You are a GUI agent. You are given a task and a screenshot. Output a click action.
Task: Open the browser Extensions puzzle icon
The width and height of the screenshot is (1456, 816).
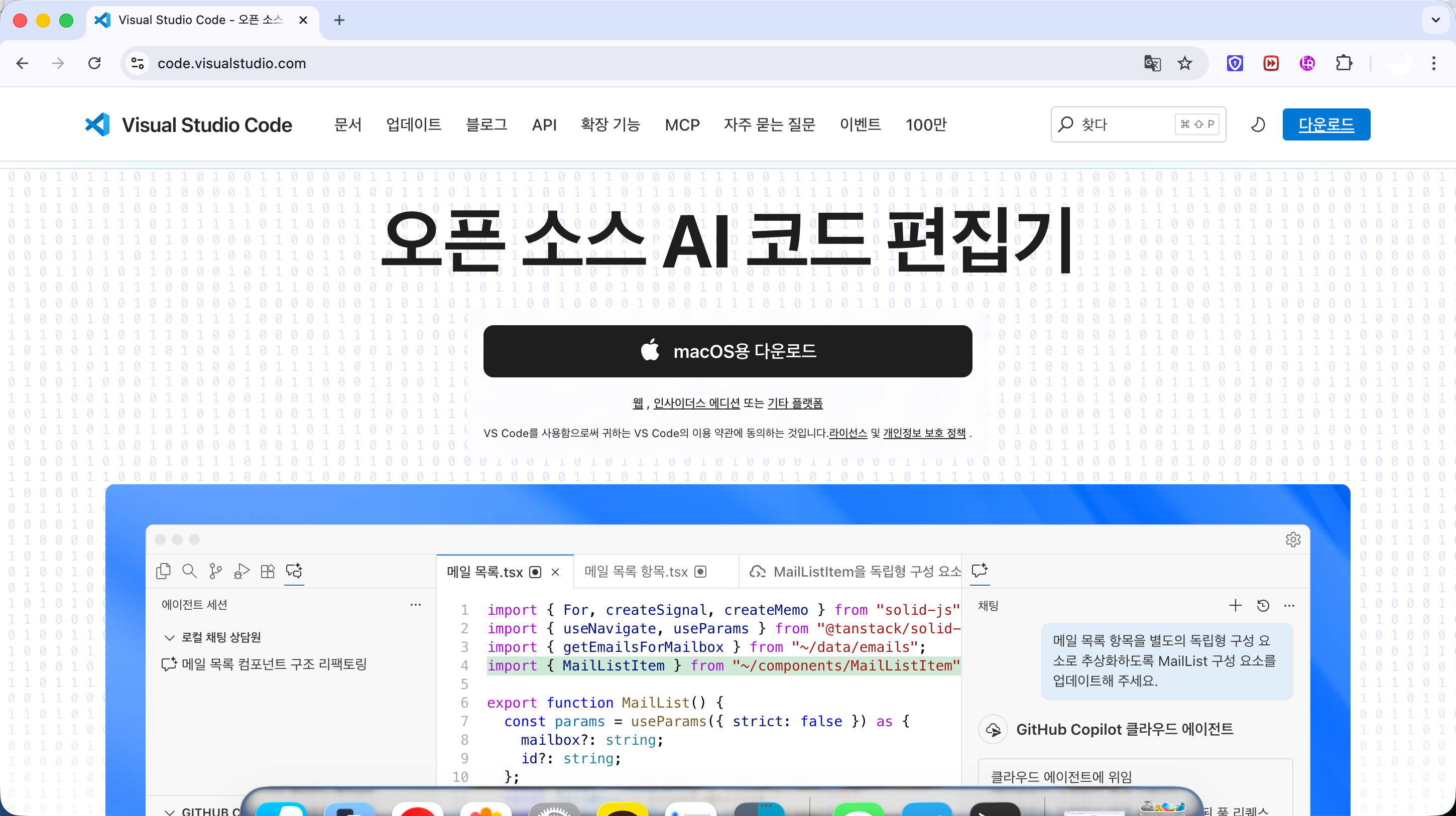[1344, 63]
